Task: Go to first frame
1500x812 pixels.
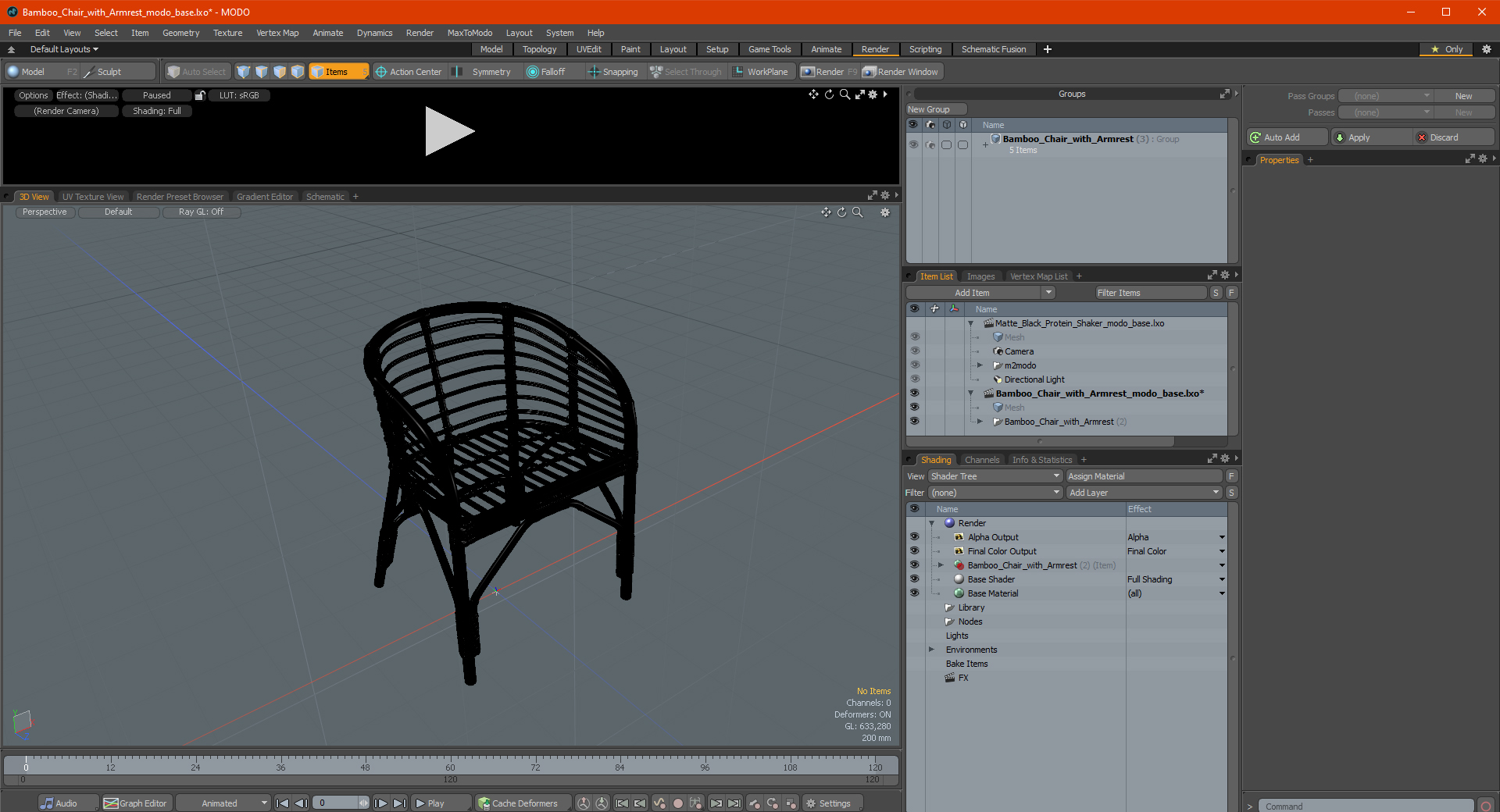Action: tap(283, 803)
